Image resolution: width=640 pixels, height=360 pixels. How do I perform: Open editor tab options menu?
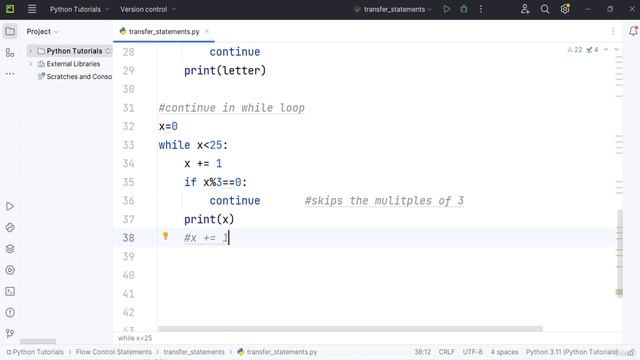tap(613, 31)
